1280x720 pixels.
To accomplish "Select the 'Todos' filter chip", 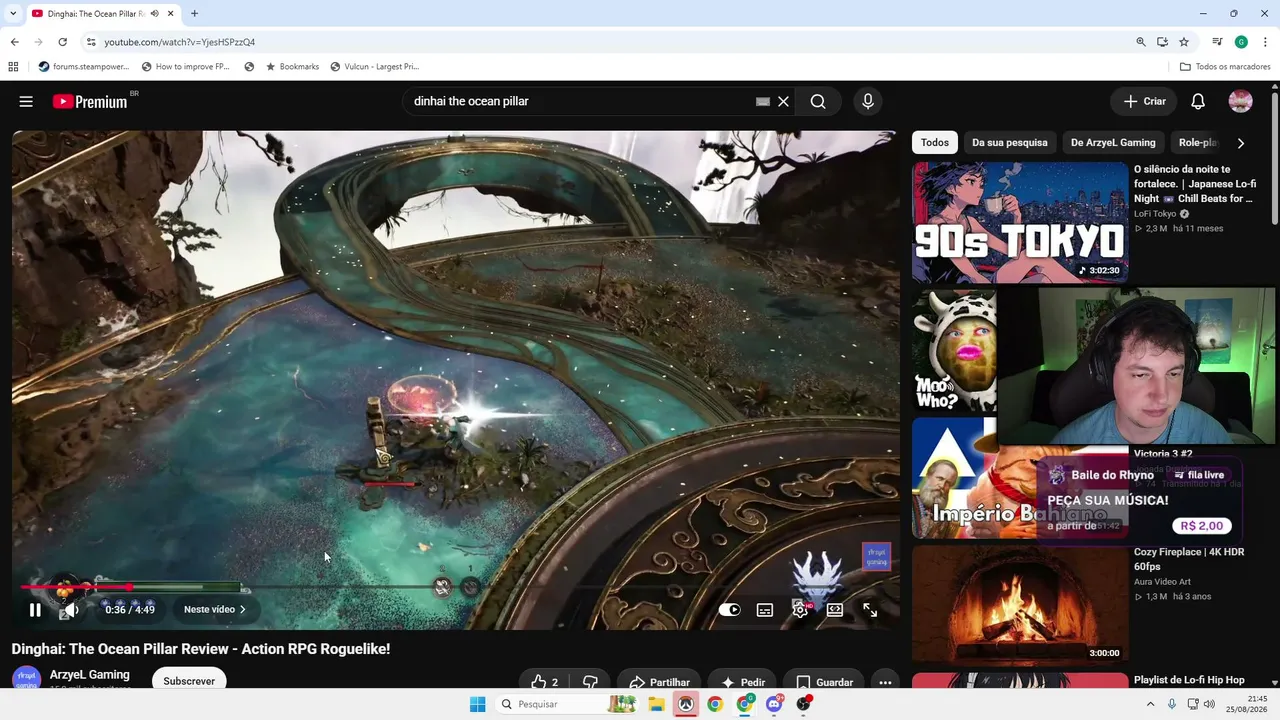I will 935,143.
